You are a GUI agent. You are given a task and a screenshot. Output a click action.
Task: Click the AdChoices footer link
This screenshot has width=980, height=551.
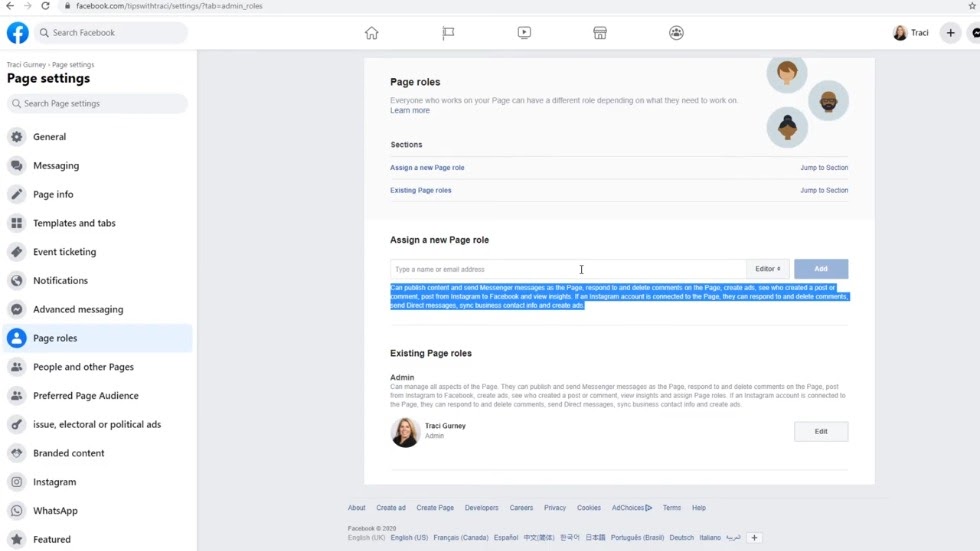(x=631, y=508)
